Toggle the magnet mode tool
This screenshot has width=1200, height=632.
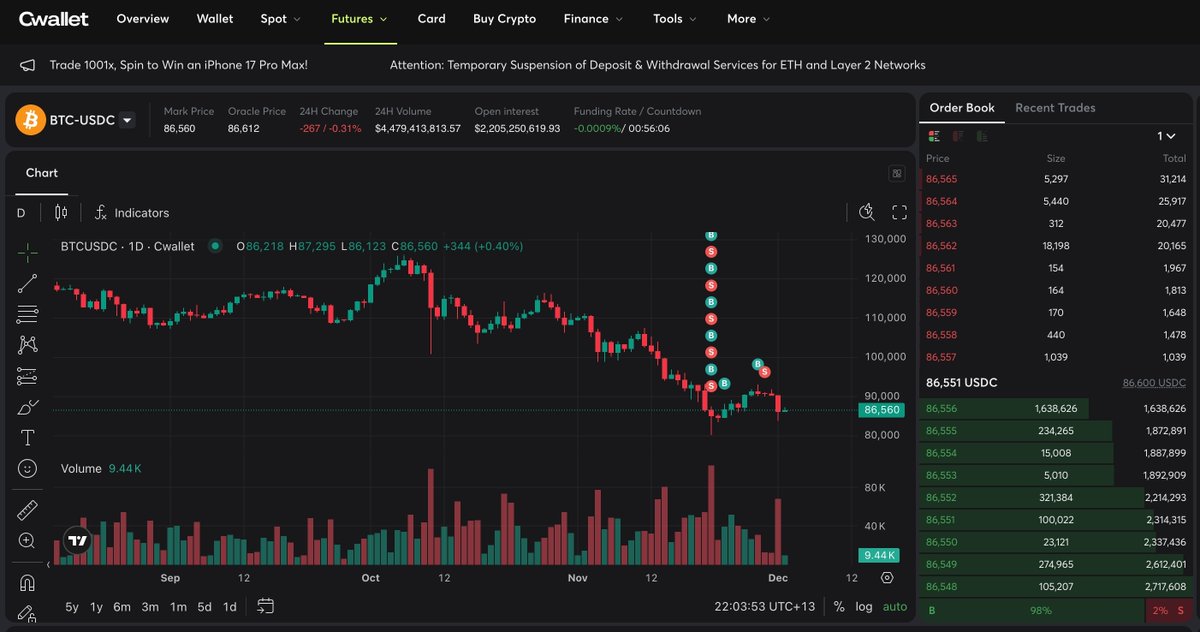point(27,583)
